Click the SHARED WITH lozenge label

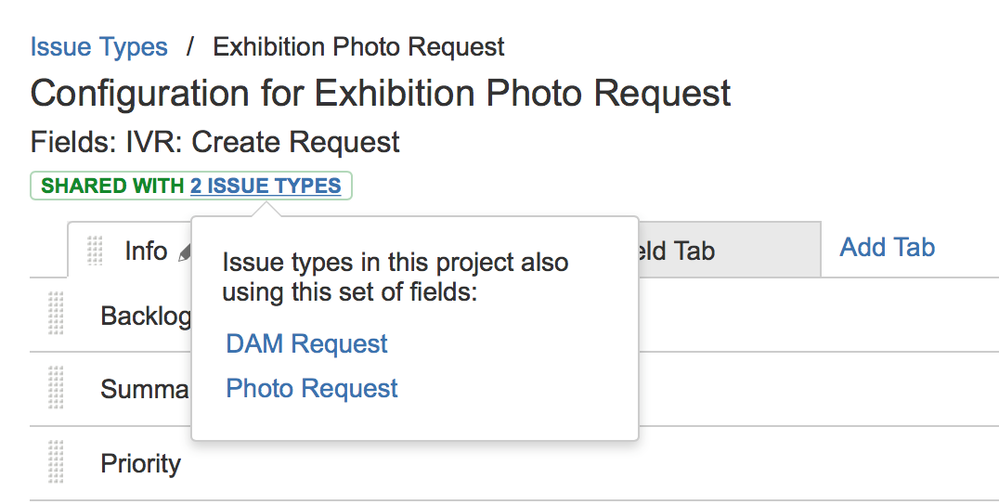(113, 186)
